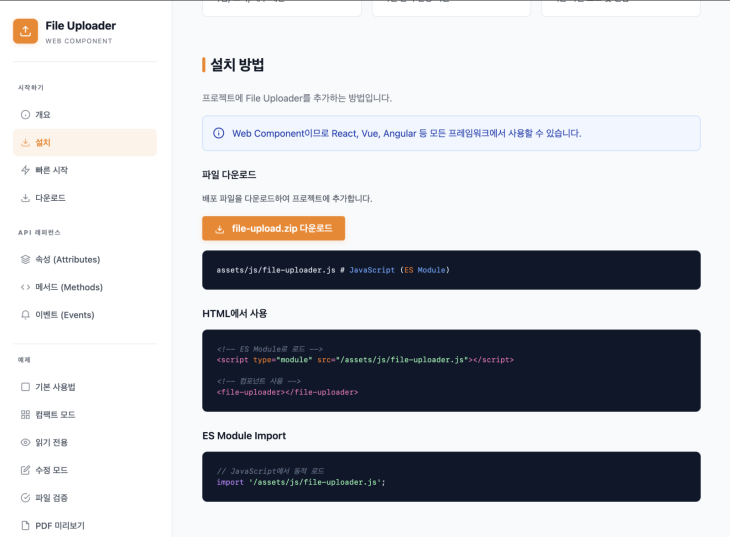Open the 수정 모드 example page
Image resolution: width=730 pixels, height=537 pixels.
[51, 470]
